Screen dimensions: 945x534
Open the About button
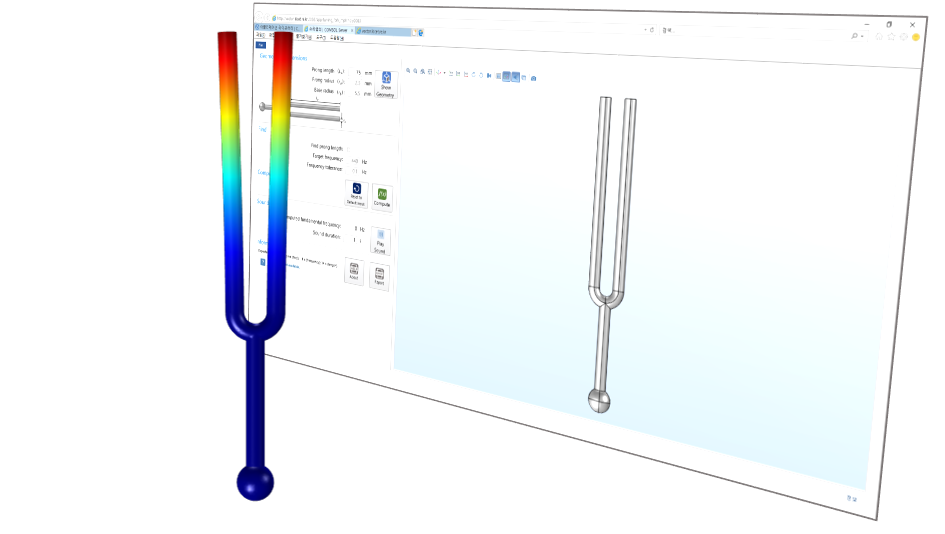pos(353,273)
